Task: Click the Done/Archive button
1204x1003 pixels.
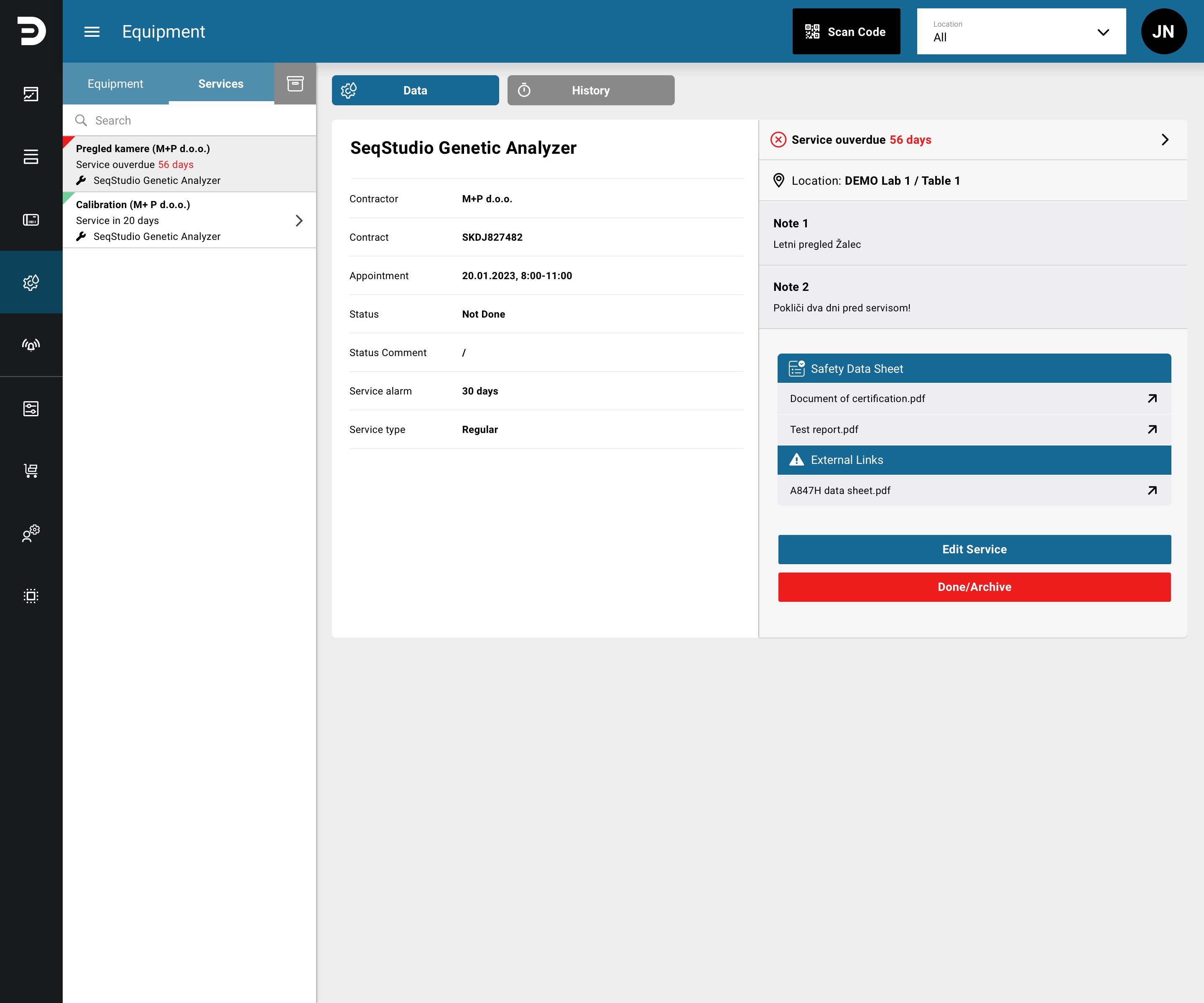Action: click(974, 587)
